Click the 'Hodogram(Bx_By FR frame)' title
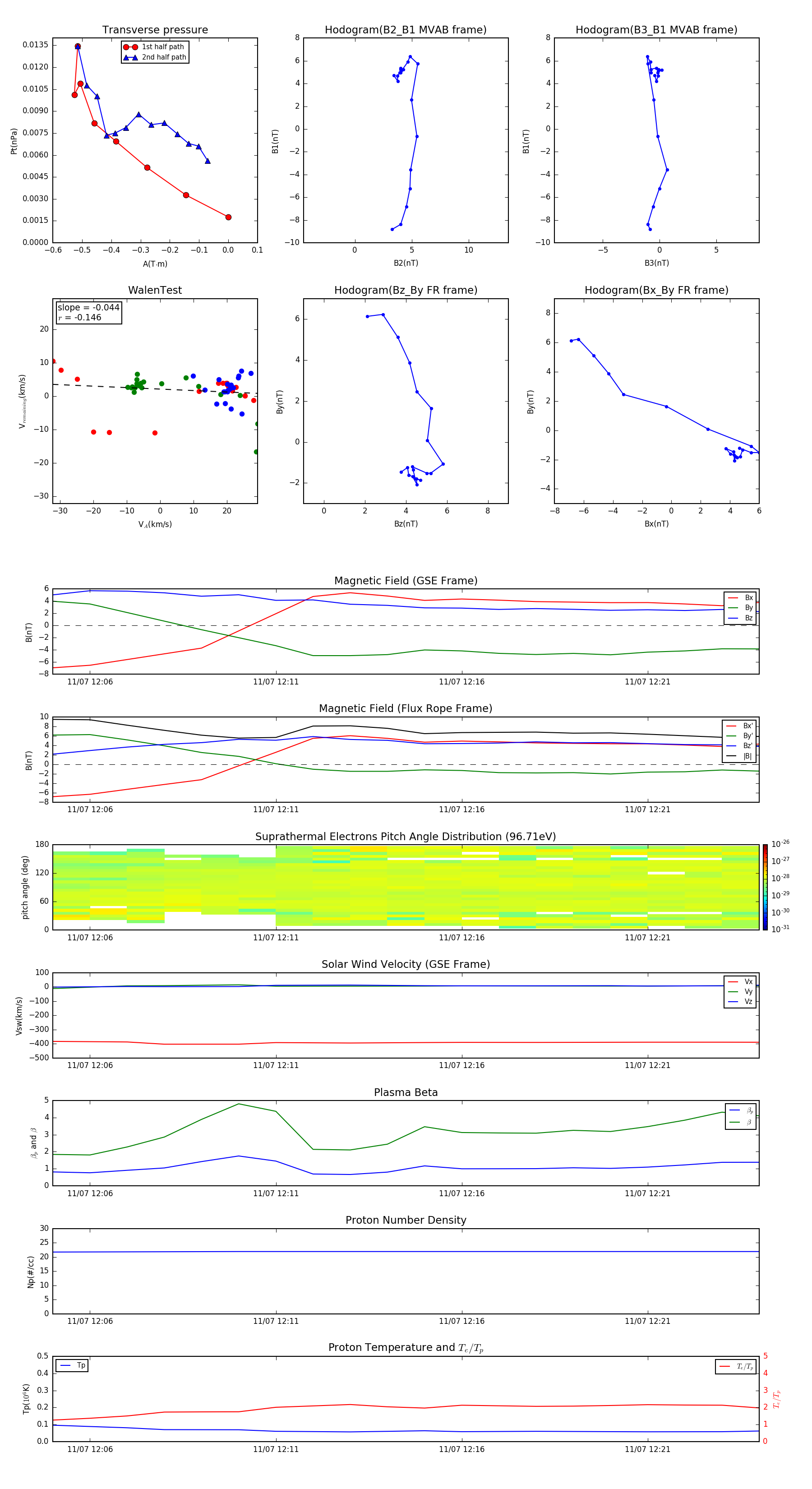Screen dimensions: 812x1489 pyautogui.click(x=656, y=290)
